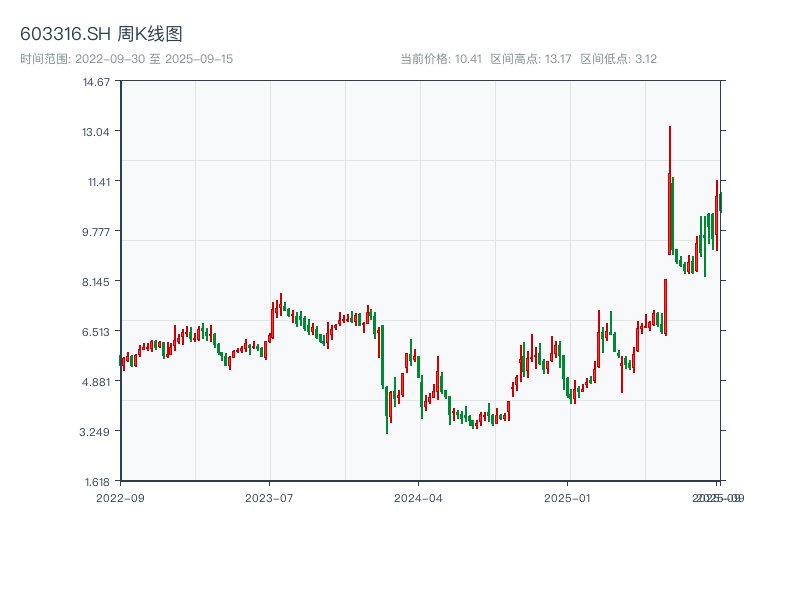The height and width of the screenshot is (600, 800).
Task: Click the 2023-07 date axis label
Action: [270, 497]
